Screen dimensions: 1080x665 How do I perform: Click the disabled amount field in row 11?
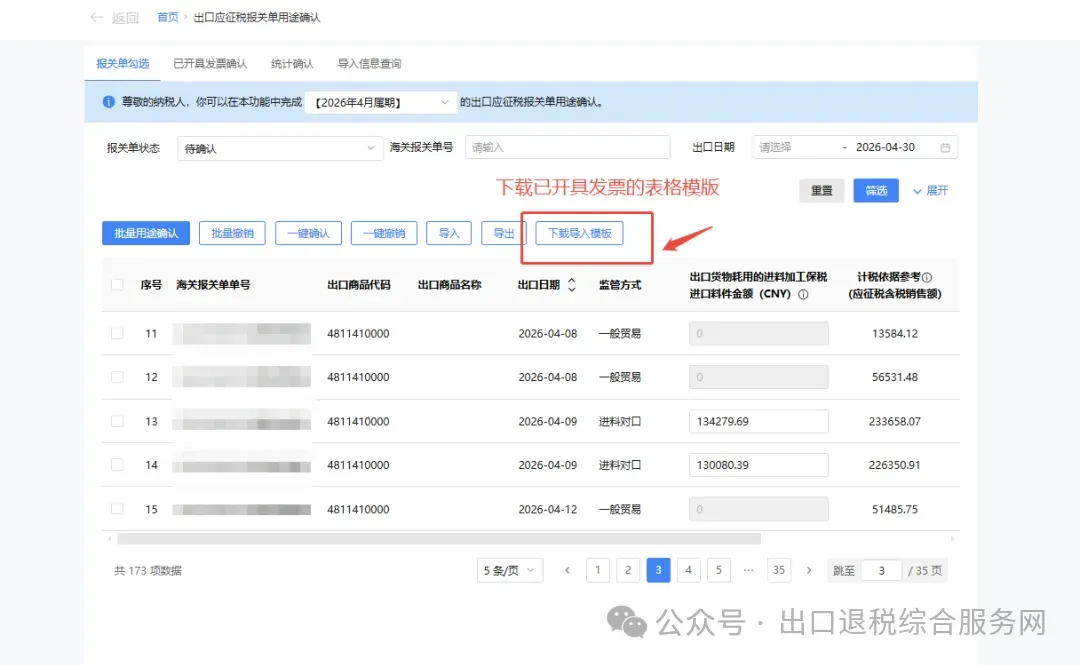[x=758, y=334]
